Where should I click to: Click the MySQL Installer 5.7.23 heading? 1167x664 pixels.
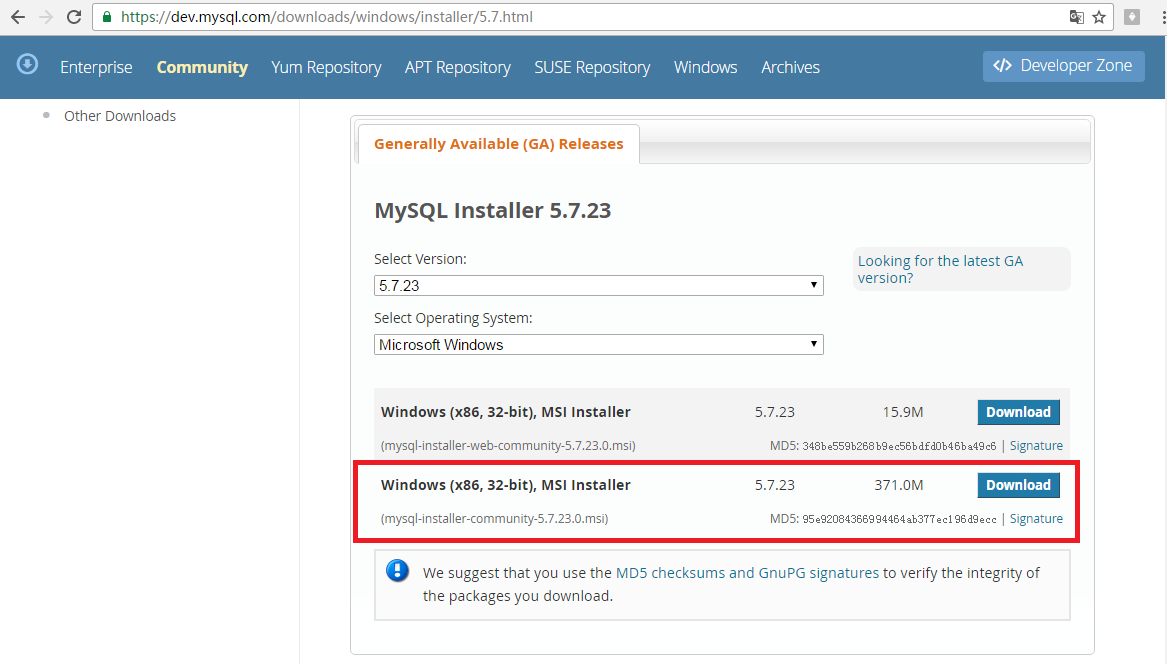(493, 211)
